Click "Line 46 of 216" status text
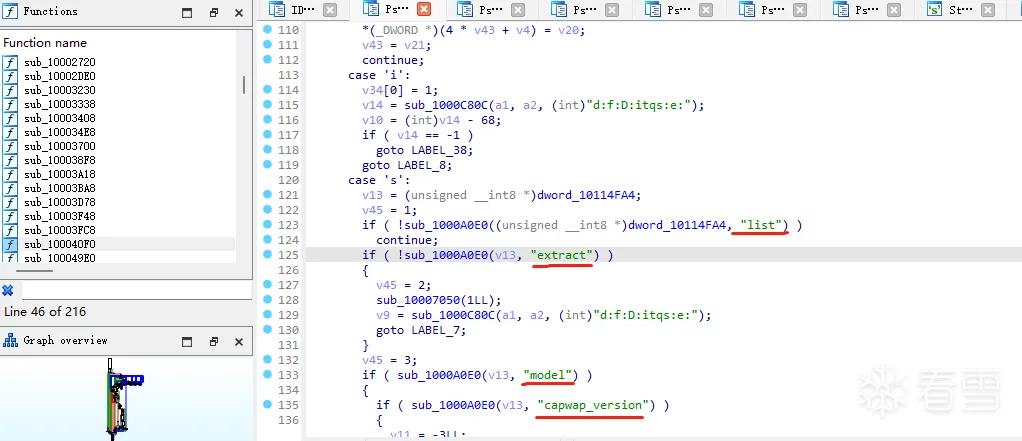The width and height of the screenshot is (1022, 441). tap(45, 311)
